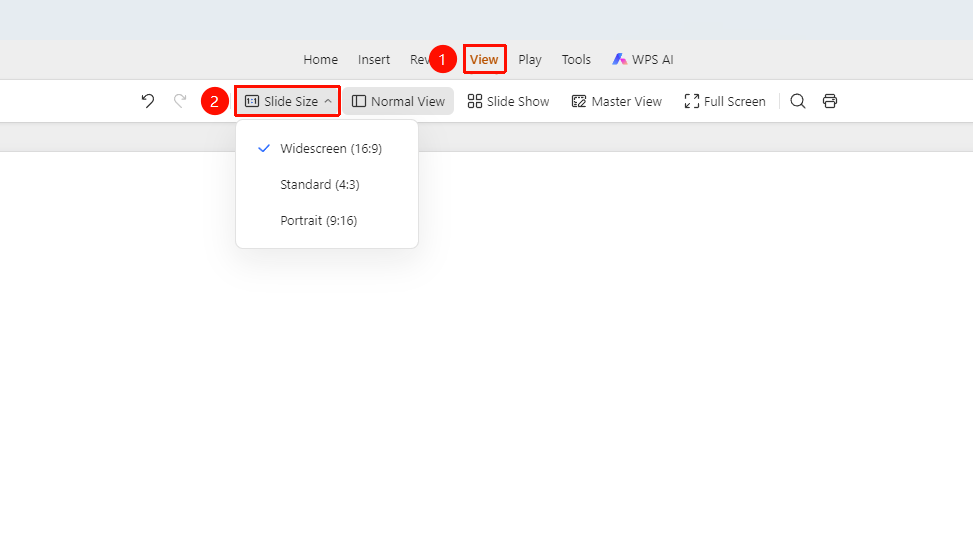The image size is (973, 544).
Task: Switch to Normal View
Action: coord(398,101)
